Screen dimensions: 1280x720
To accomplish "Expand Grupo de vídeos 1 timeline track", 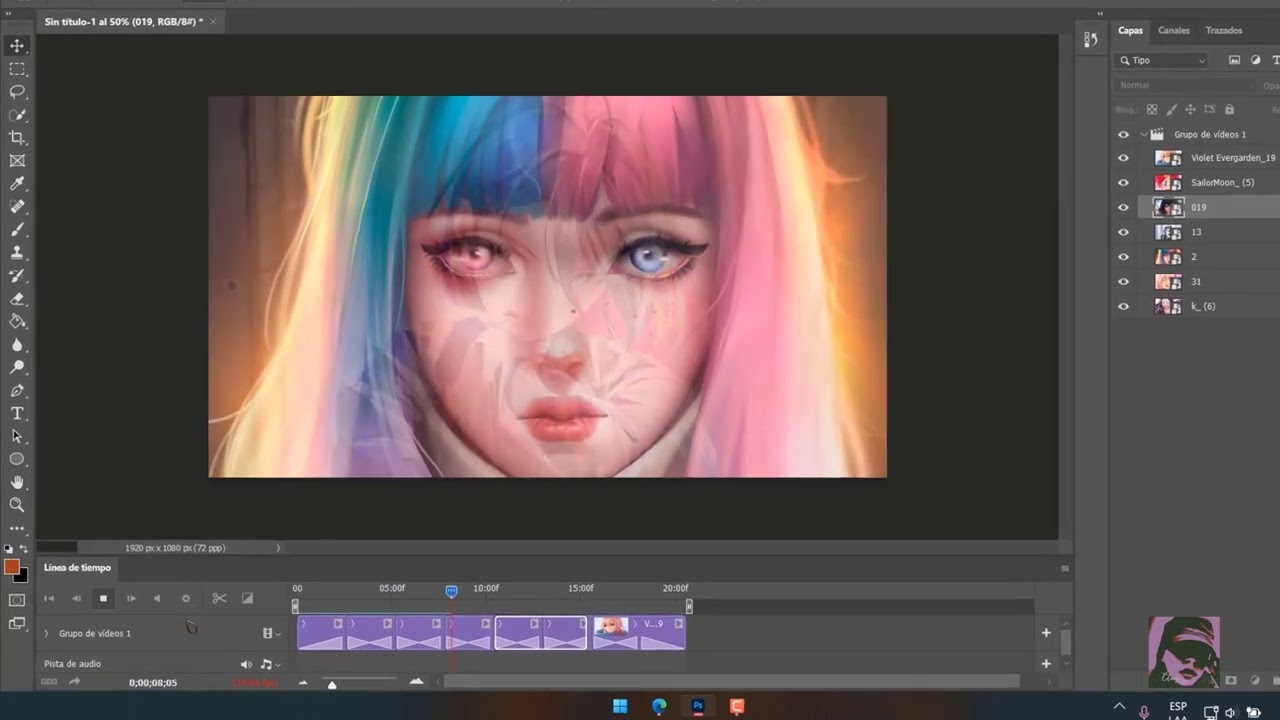I will click(x=46, y=633).
